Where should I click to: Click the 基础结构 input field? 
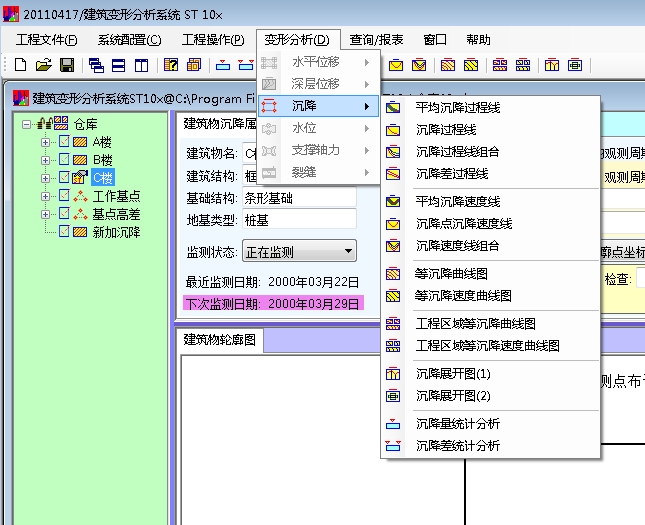299,198
